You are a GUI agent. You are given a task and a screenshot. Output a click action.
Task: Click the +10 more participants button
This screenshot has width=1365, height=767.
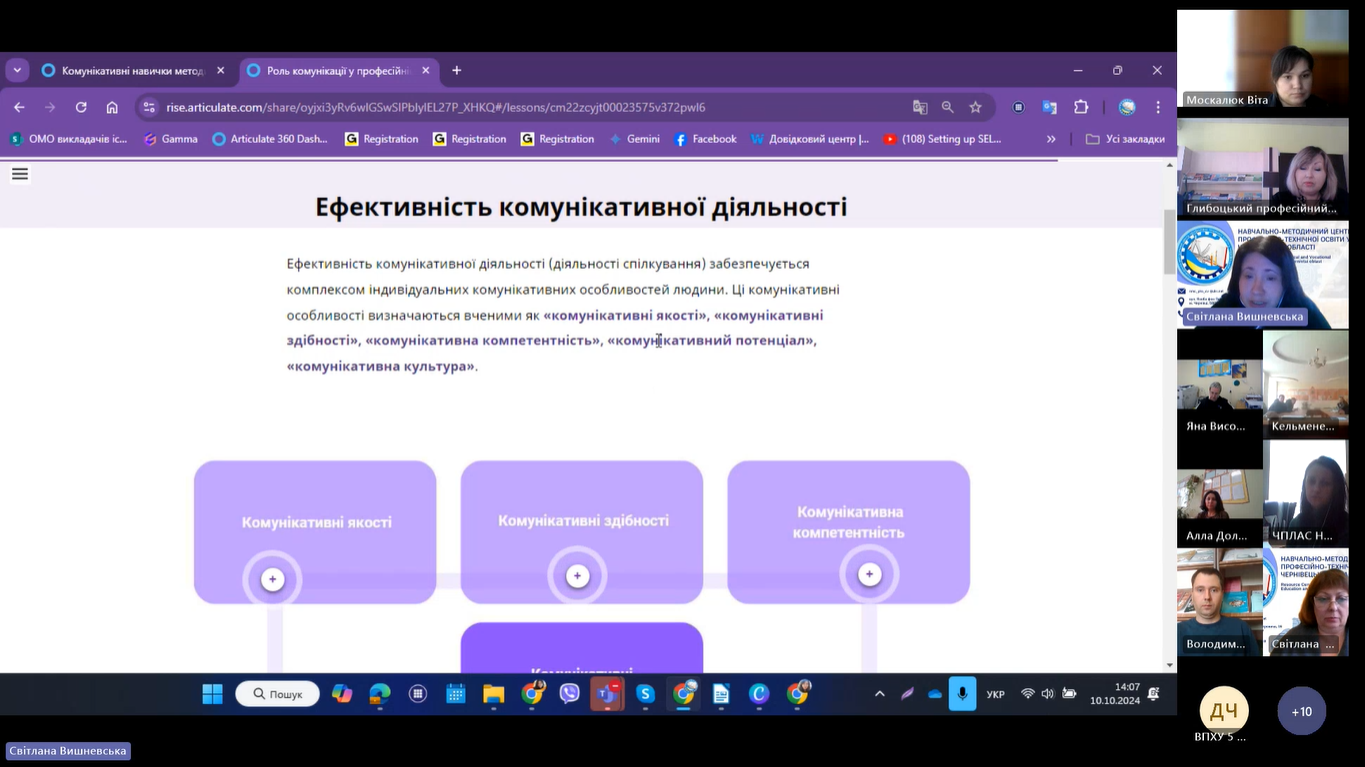[x=1301, y=711]
